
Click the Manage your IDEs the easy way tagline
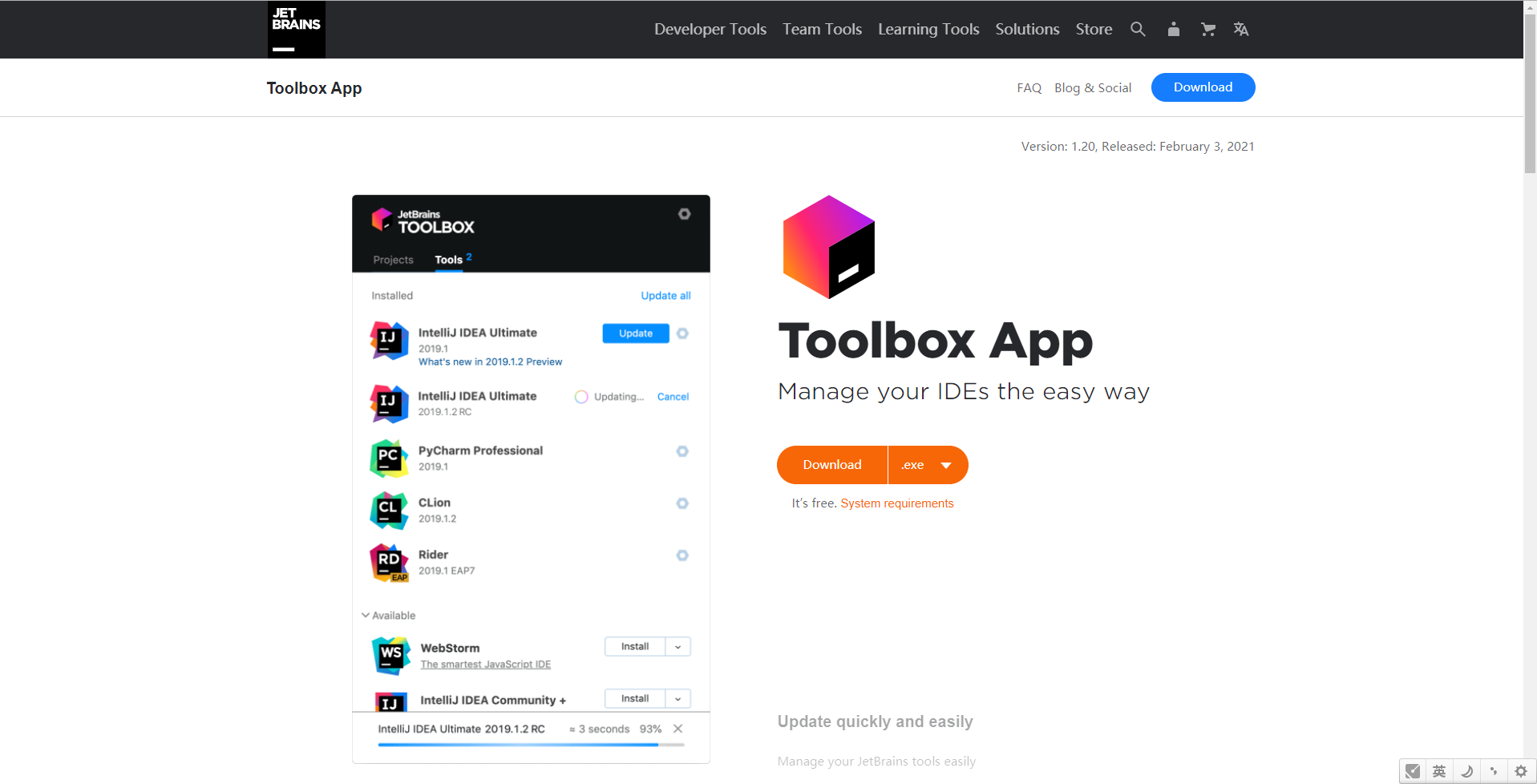click(964, 392)
